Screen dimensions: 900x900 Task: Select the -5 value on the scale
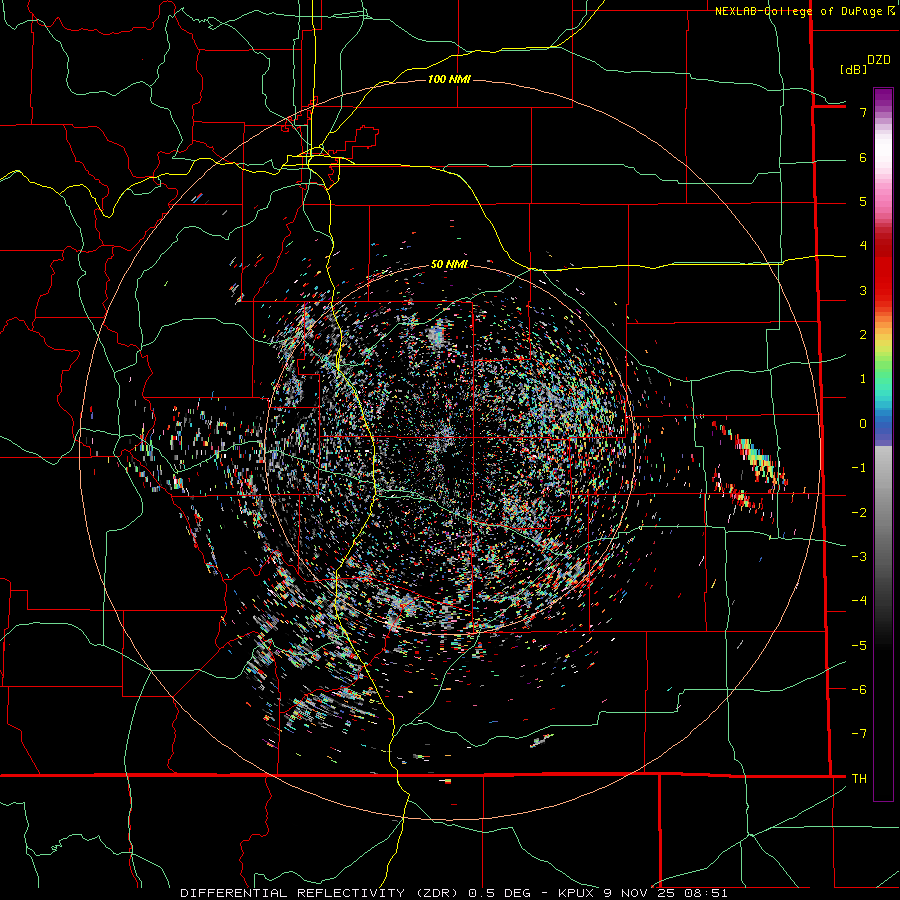pyautogui.click(x=859, y=645)
